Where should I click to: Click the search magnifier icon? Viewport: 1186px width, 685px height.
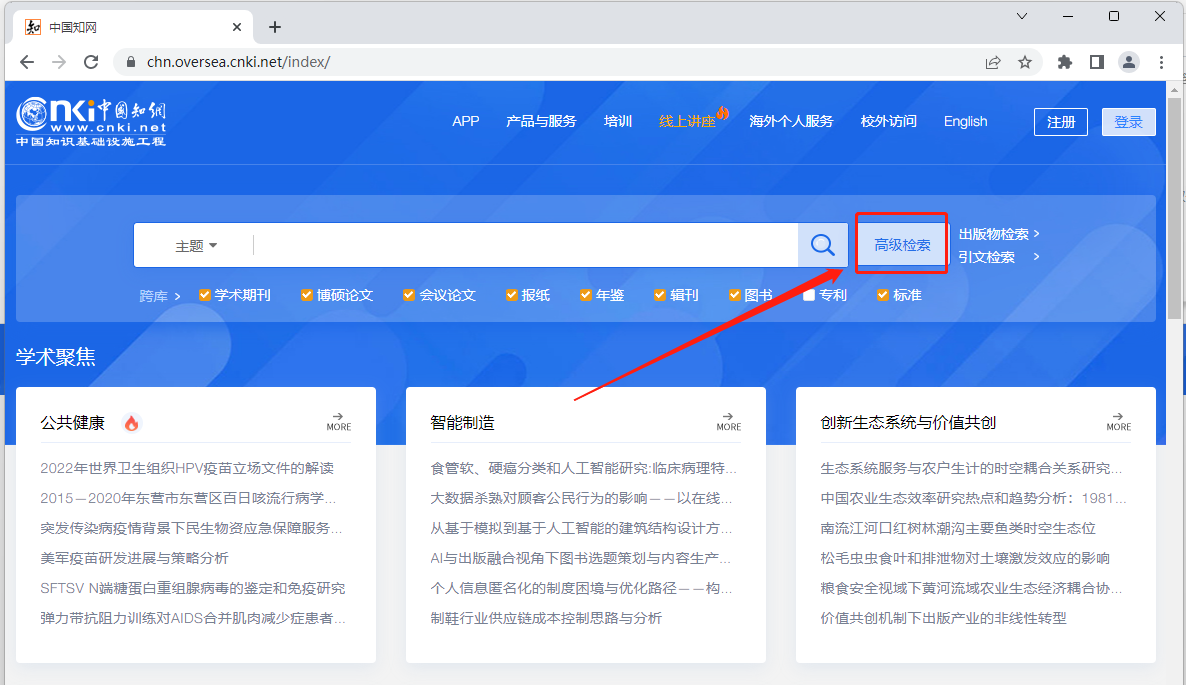[822, 244]
